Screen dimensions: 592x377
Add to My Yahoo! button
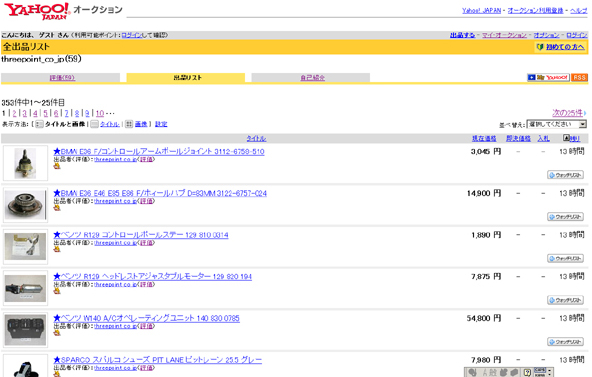pyautogui.click(x=548, y=77)
